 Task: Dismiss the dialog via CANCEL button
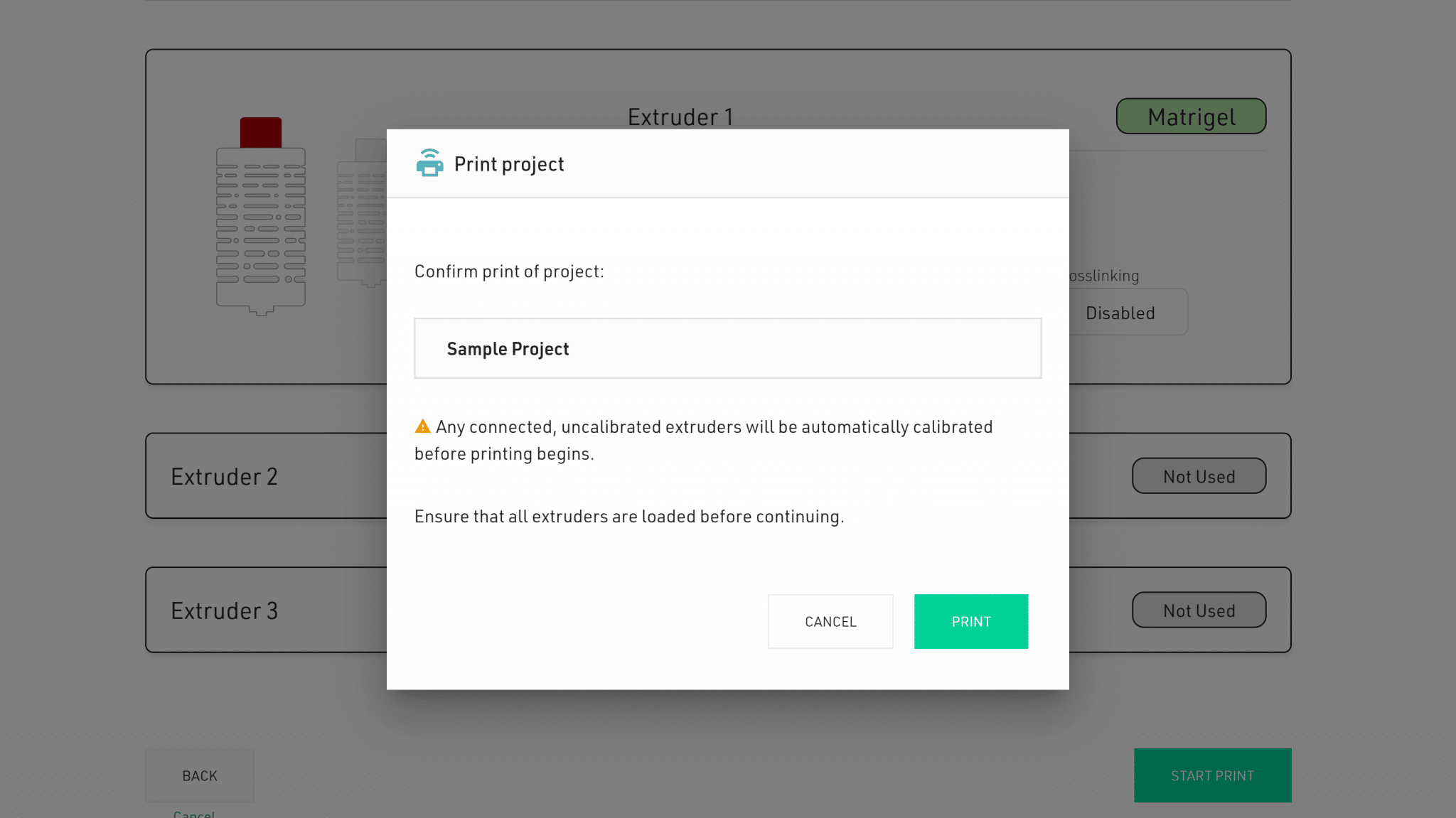[830, 621]
